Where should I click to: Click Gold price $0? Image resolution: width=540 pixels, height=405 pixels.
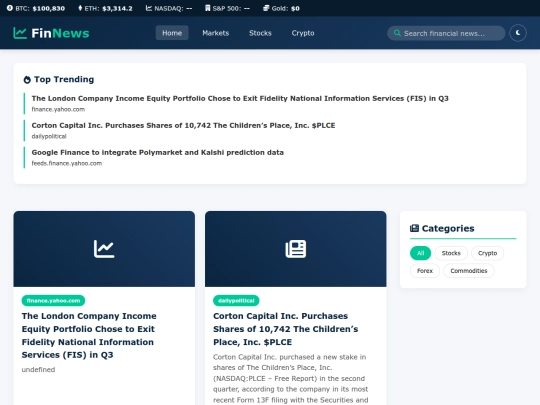295,8
